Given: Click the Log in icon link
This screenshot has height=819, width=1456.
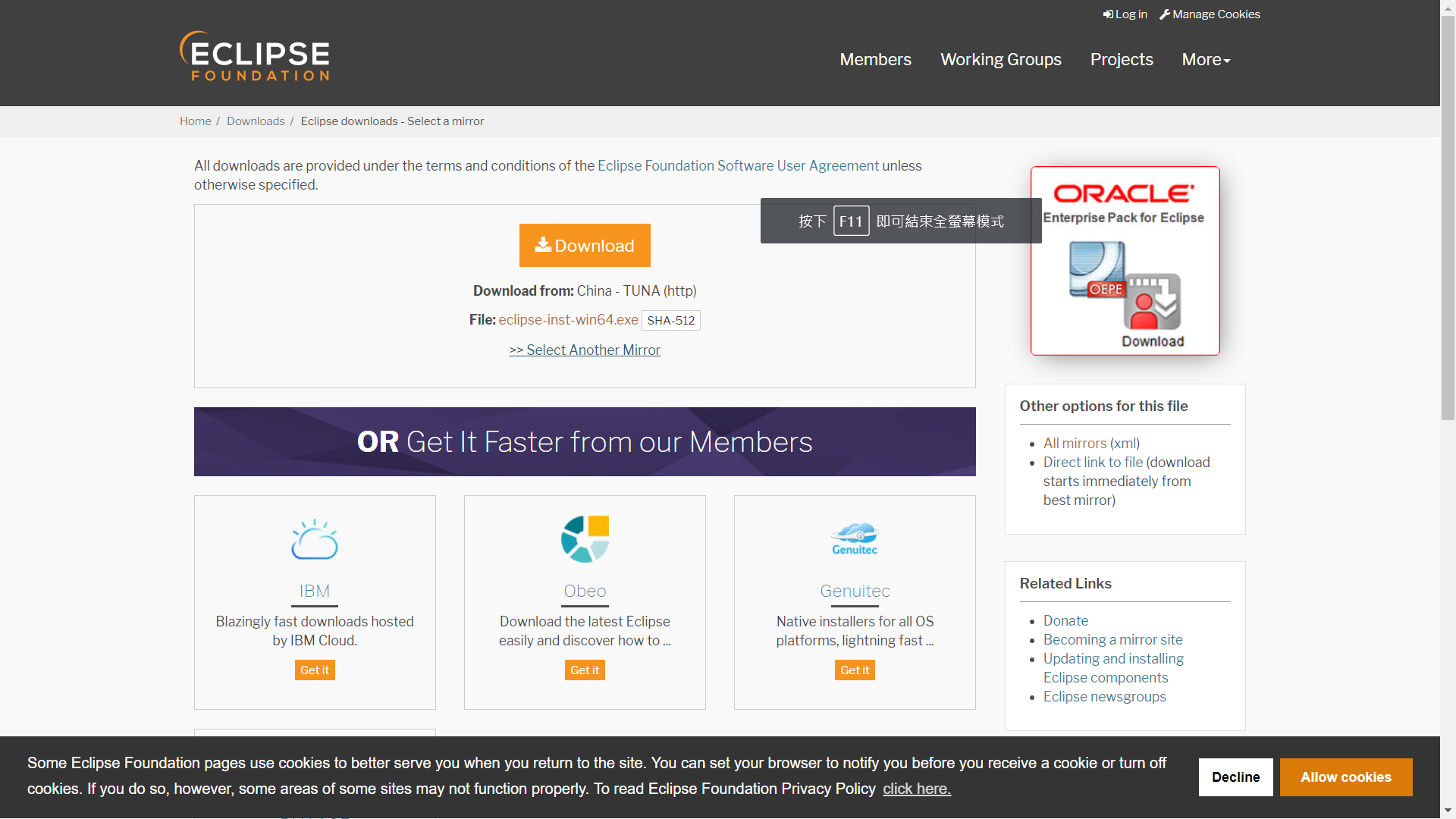Looking at the screenshot, I should click(1125, 14).
